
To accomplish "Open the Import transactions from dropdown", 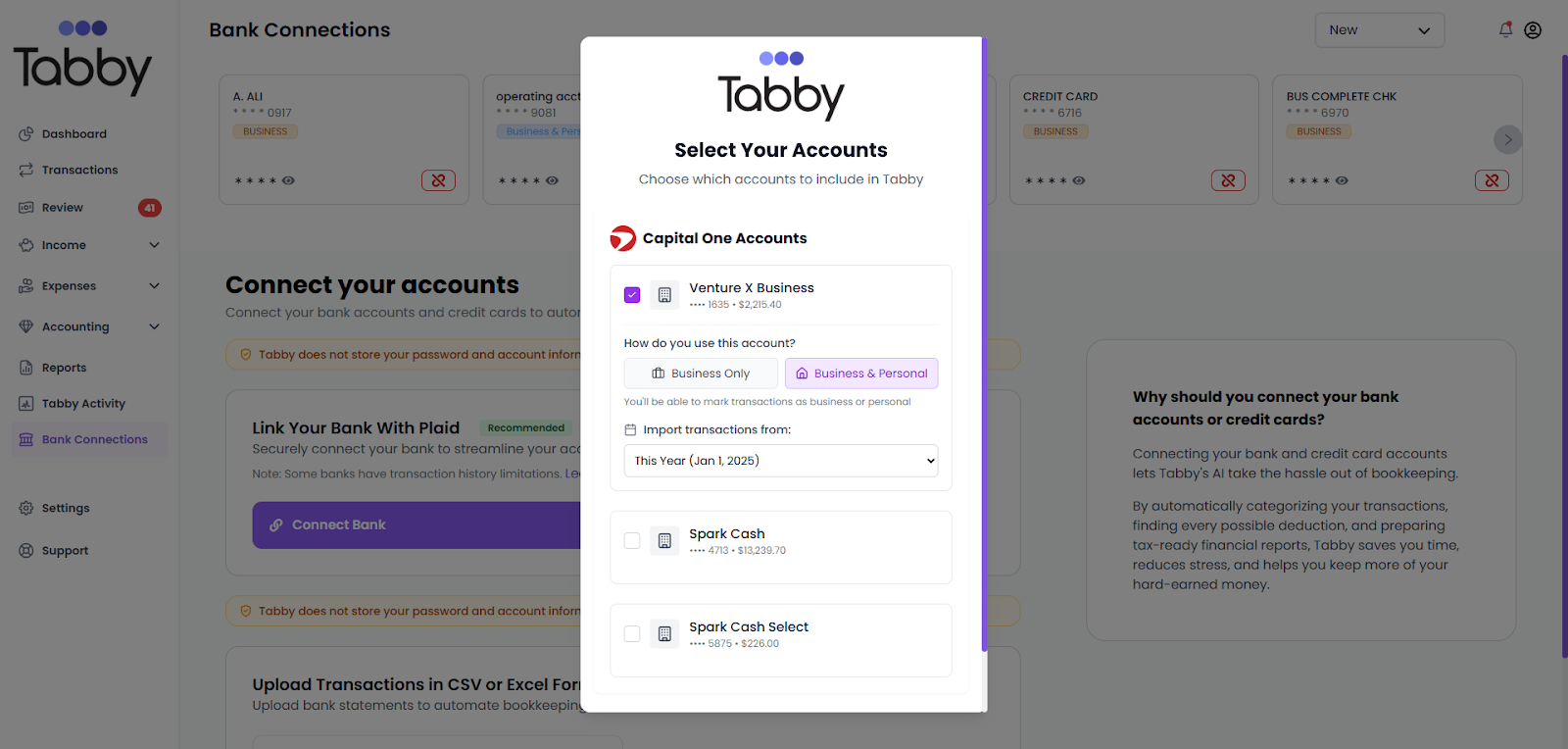I will 780,460.
